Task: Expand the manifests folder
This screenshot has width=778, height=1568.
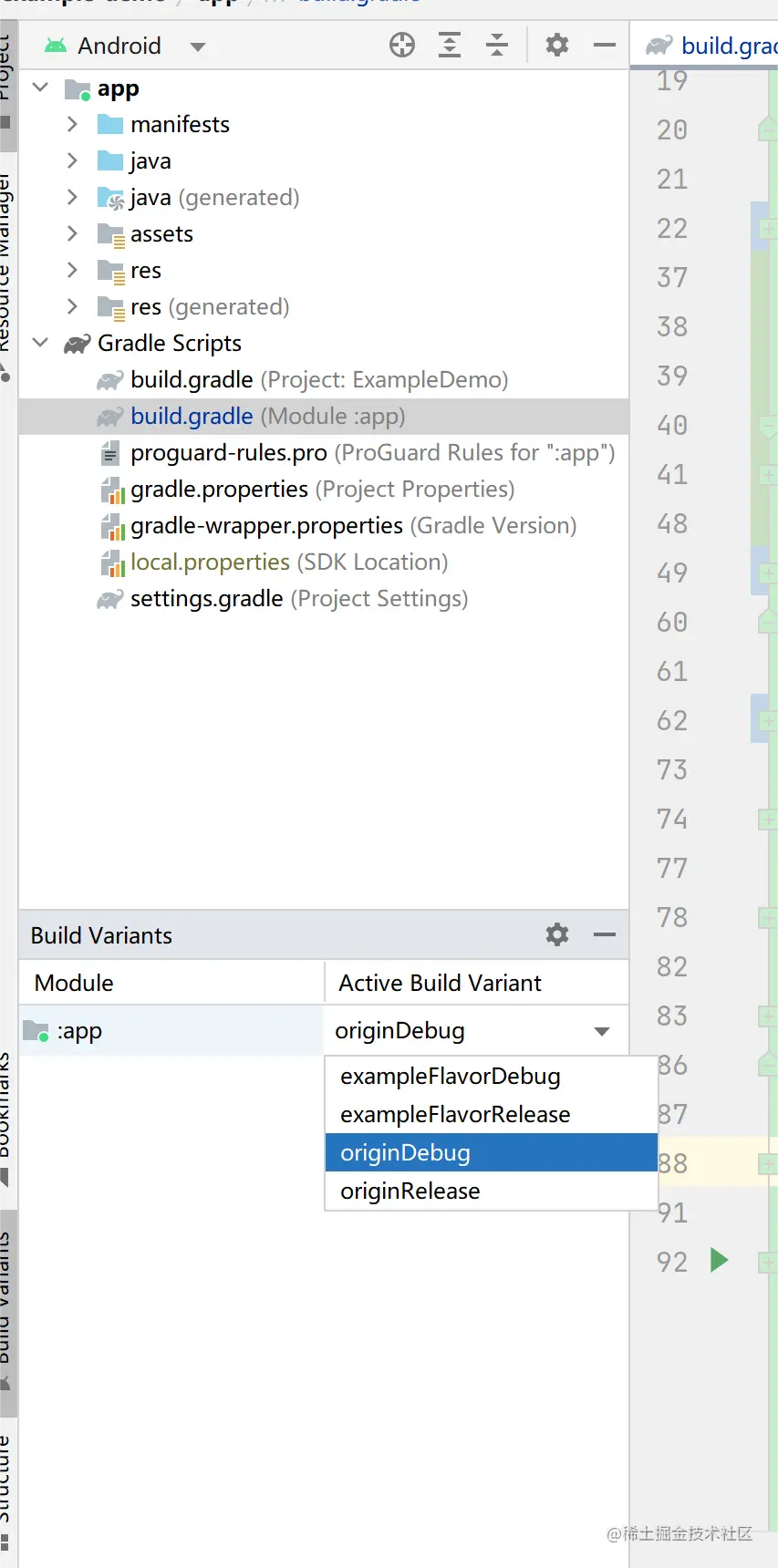Action: [73, 124]
